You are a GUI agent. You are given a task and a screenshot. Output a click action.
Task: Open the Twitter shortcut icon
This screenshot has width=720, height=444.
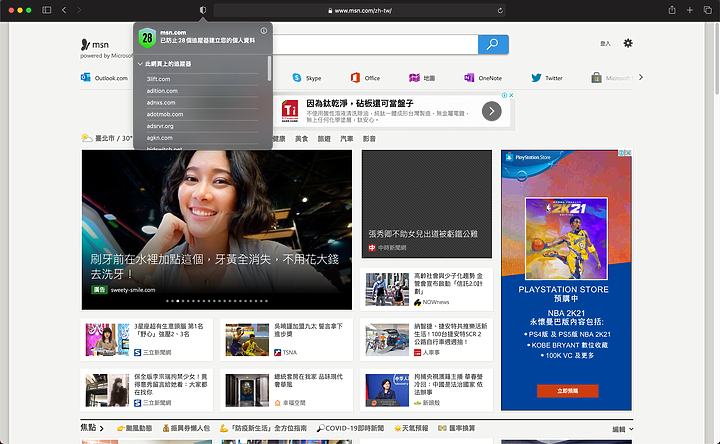pyautogui.click(x=536, y=78)
